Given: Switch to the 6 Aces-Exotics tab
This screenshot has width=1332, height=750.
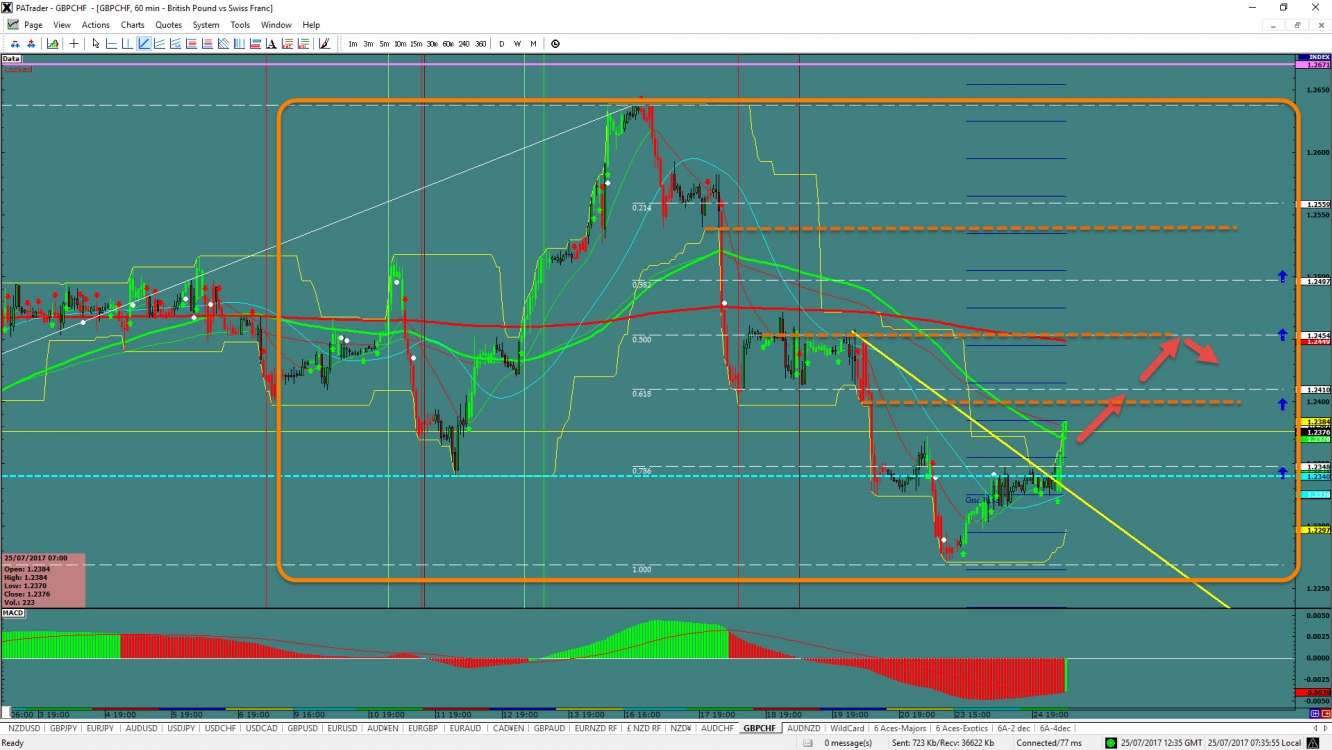Looking at the screenshot, I should [x=962, y=728].
